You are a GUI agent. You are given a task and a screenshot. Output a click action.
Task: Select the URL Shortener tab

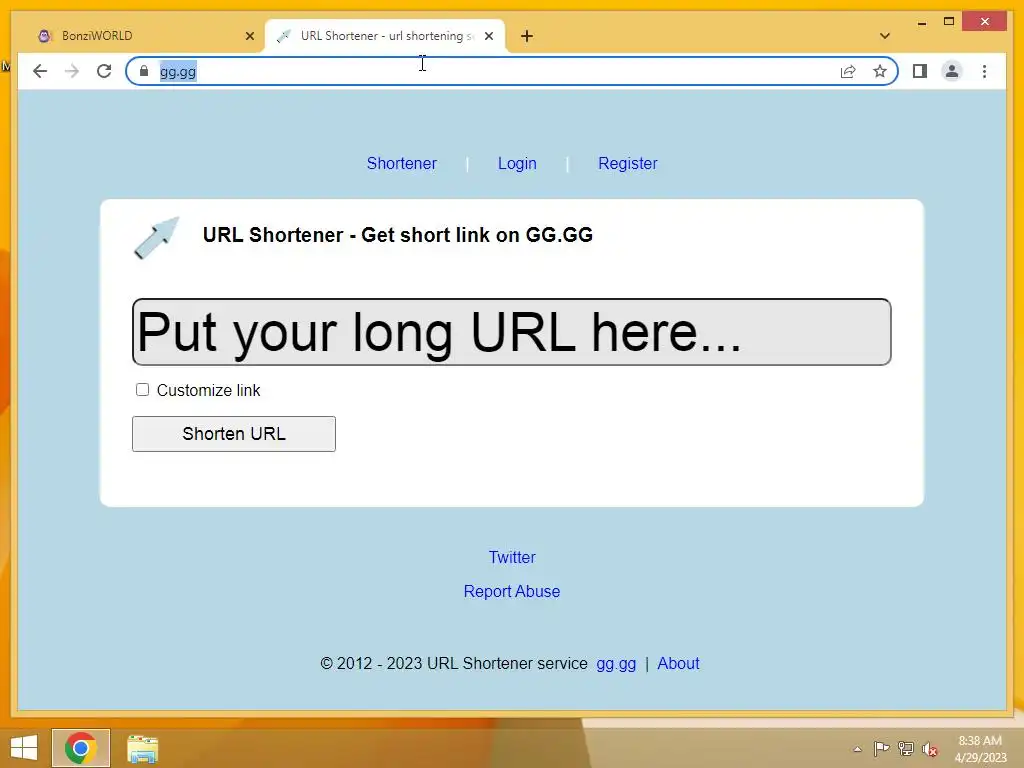pos(385,36)
